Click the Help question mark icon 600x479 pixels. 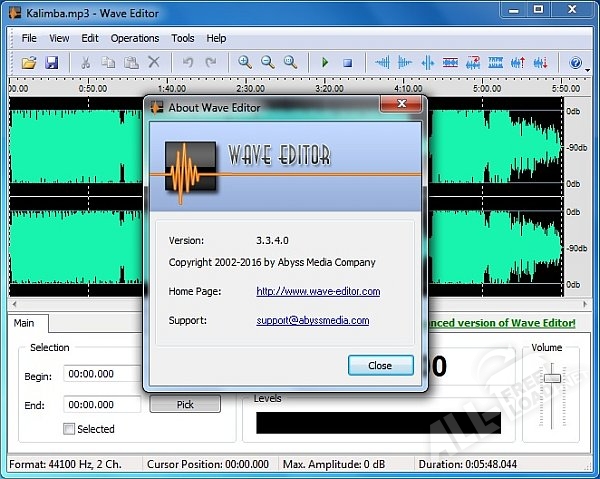tap(575, 63)
